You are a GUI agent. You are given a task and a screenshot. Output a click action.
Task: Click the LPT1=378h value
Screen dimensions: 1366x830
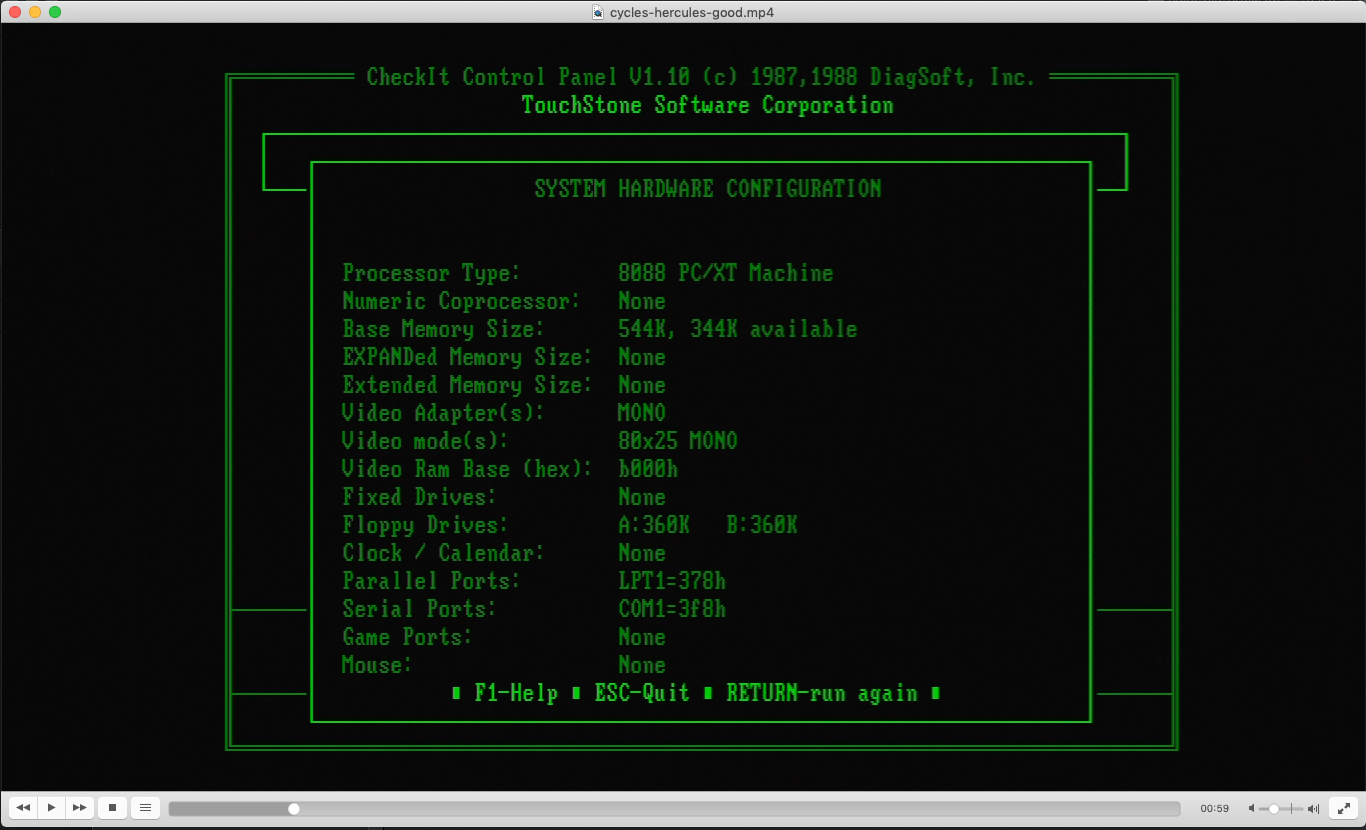pyautogui.click(x=672, y=581)
